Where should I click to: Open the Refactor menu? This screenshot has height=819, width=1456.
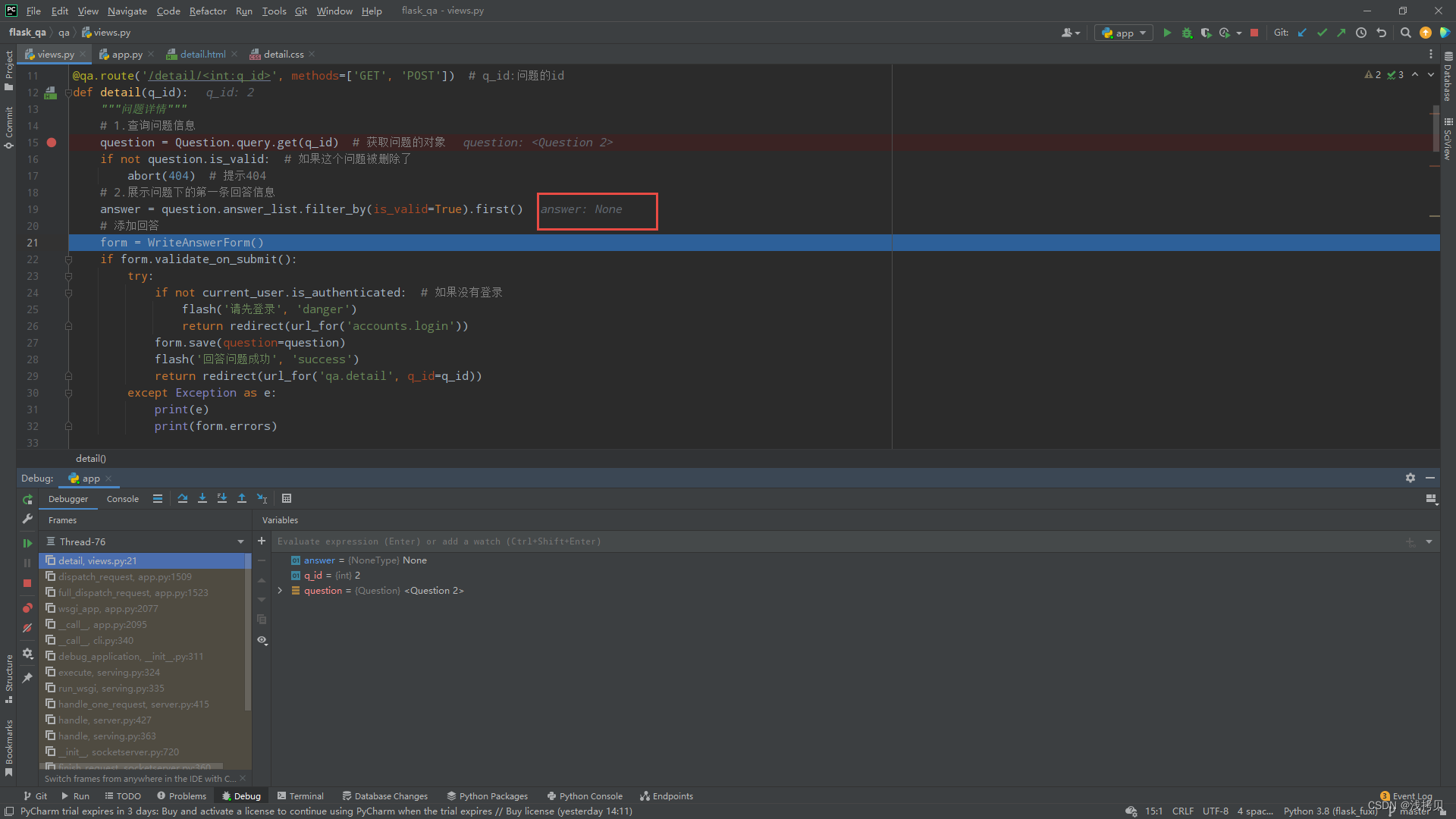point(208,11)
